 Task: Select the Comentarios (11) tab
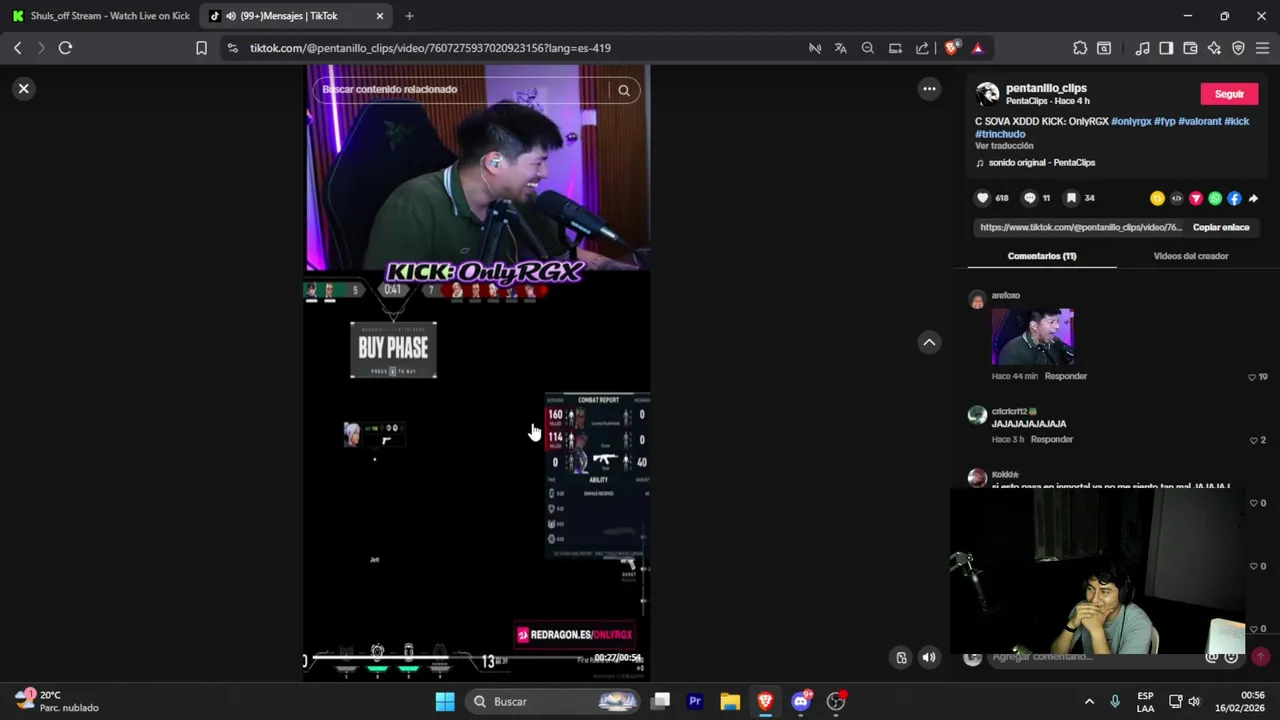click(x=1042, y=256)
